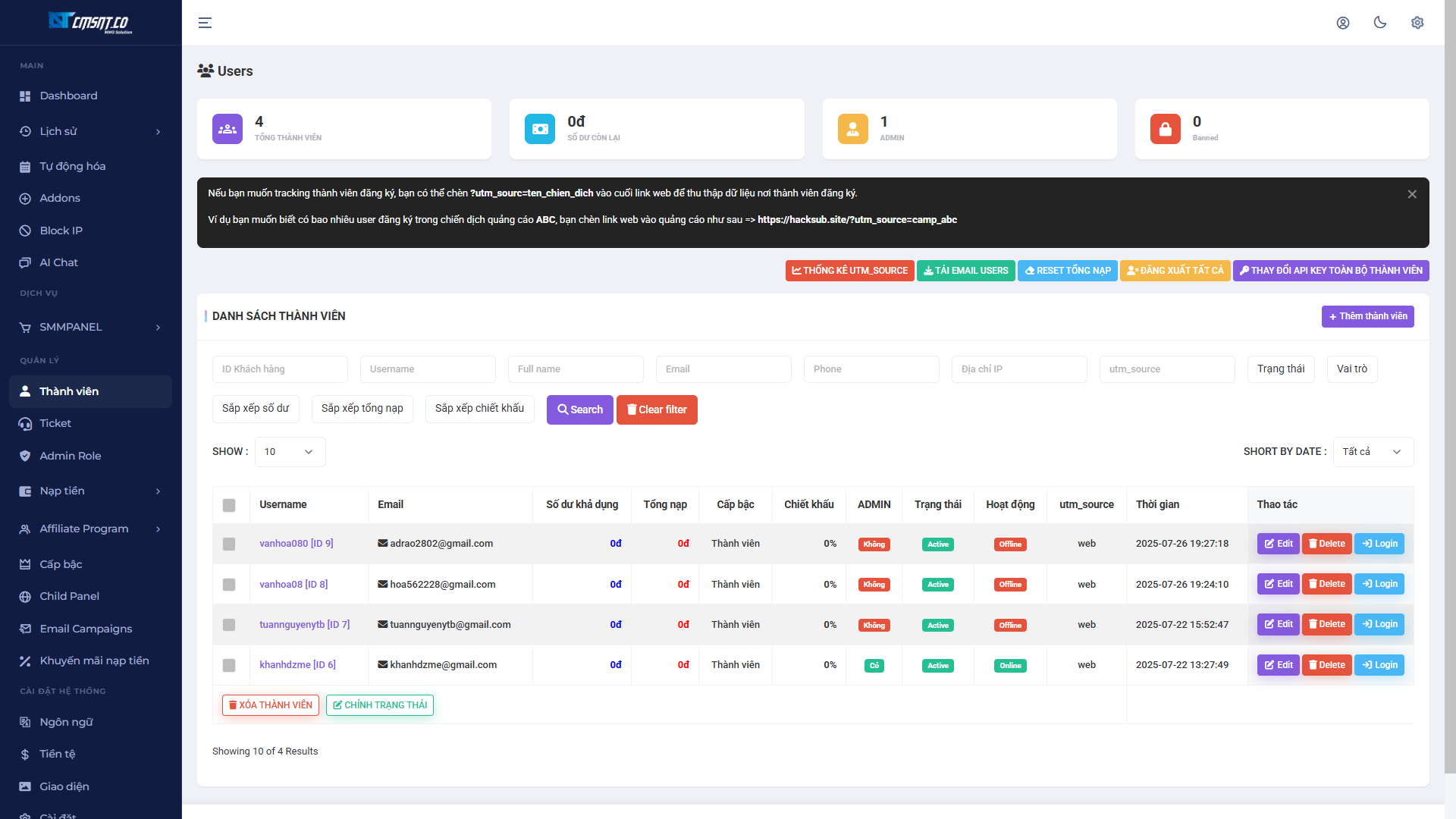Open the user profile icon

pyautogui.click(x=1343, y=23)
